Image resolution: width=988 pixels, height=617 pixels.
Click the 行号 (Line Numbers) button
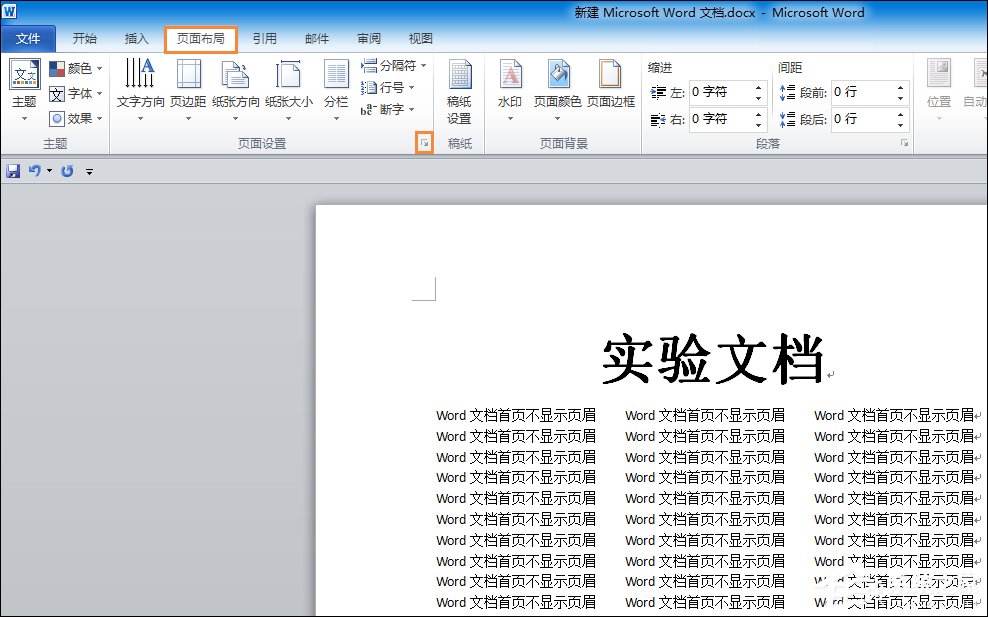coord(384,88)
